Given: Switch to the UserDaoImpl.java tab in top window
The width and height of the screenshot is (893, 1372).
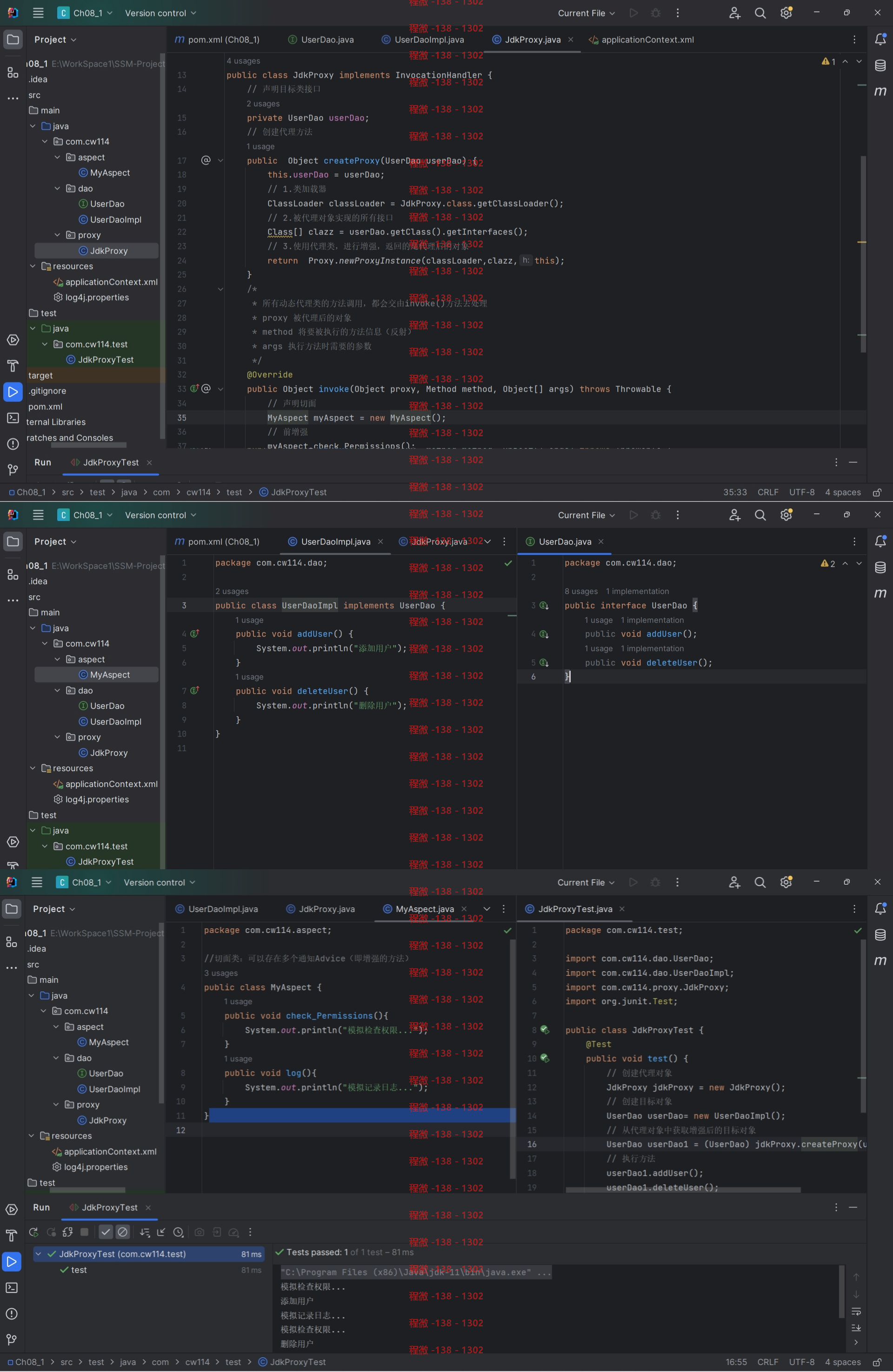Looking at the screenshot, I should pos(423,39).
